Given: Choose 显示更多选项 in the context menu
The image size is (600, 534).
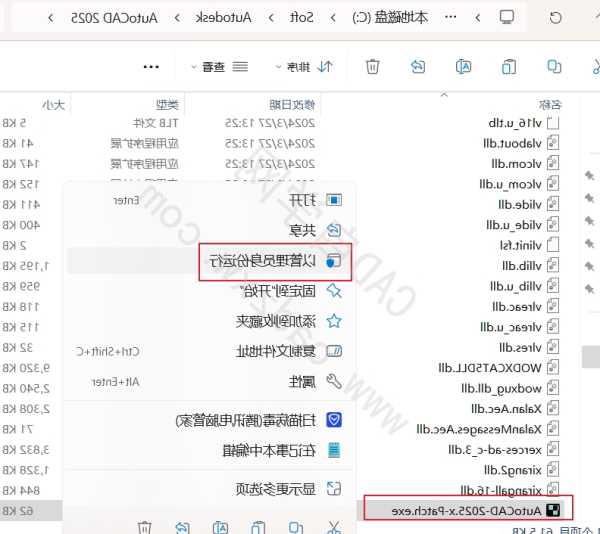Looking at the screenshot, I should [210, 489].
